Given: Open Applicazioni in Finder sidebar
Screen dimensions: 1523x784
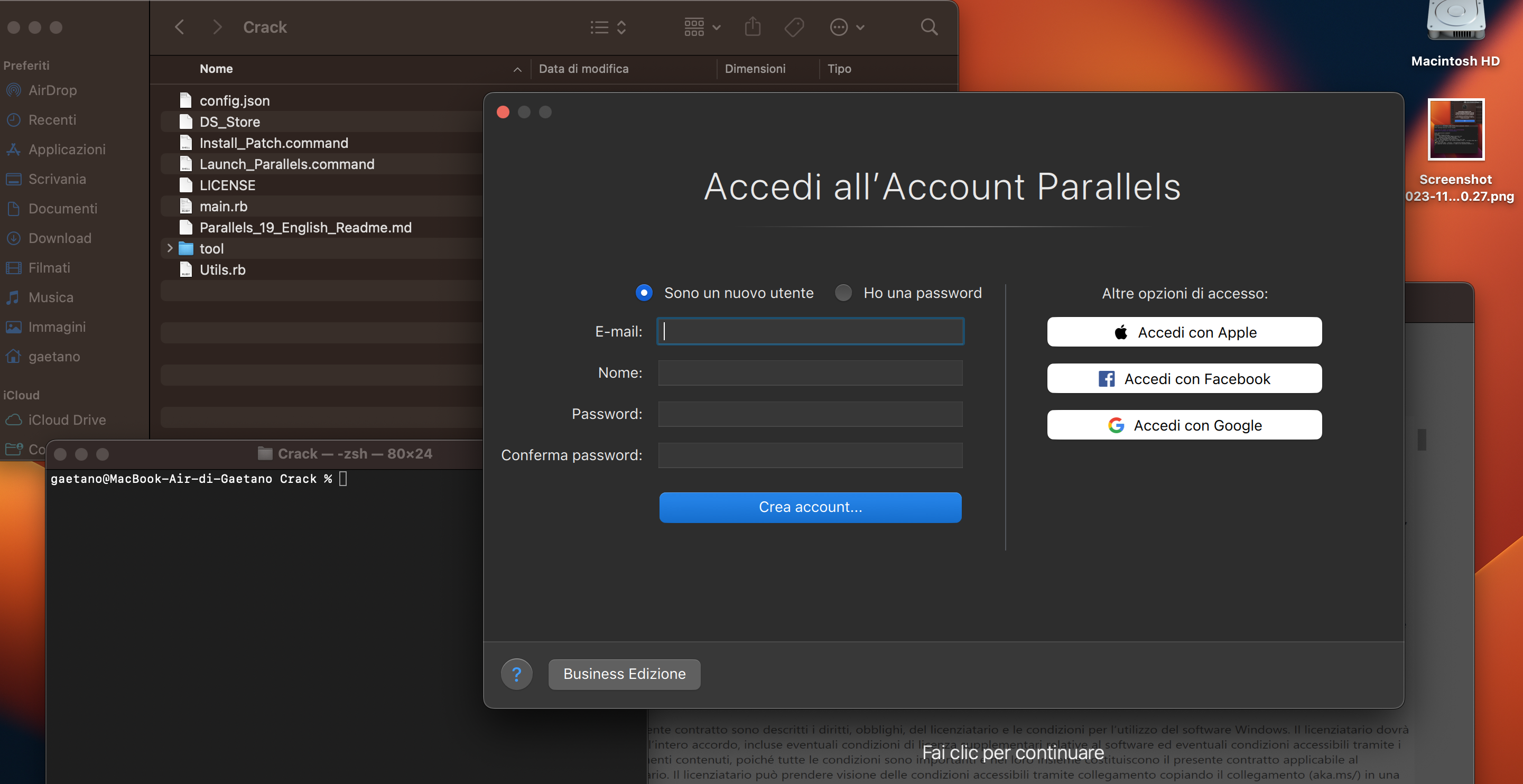Looking at the screenshot, I should (67, 150).
